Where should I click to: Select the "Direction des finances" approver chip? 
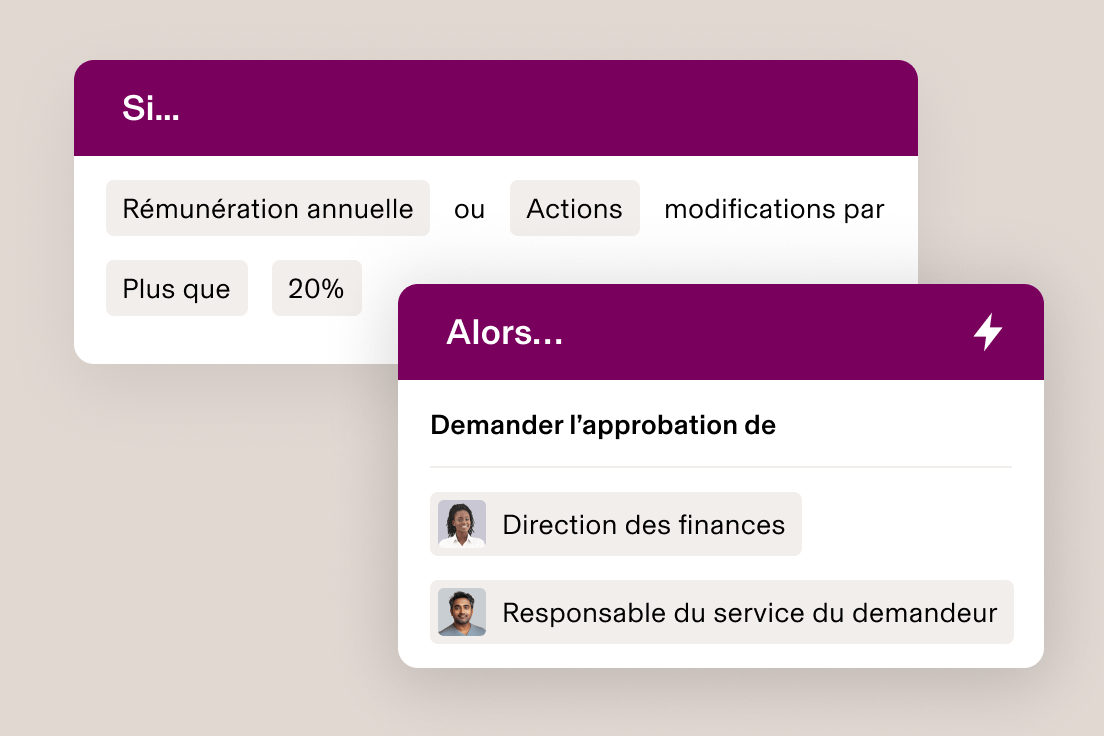point(616,523)
